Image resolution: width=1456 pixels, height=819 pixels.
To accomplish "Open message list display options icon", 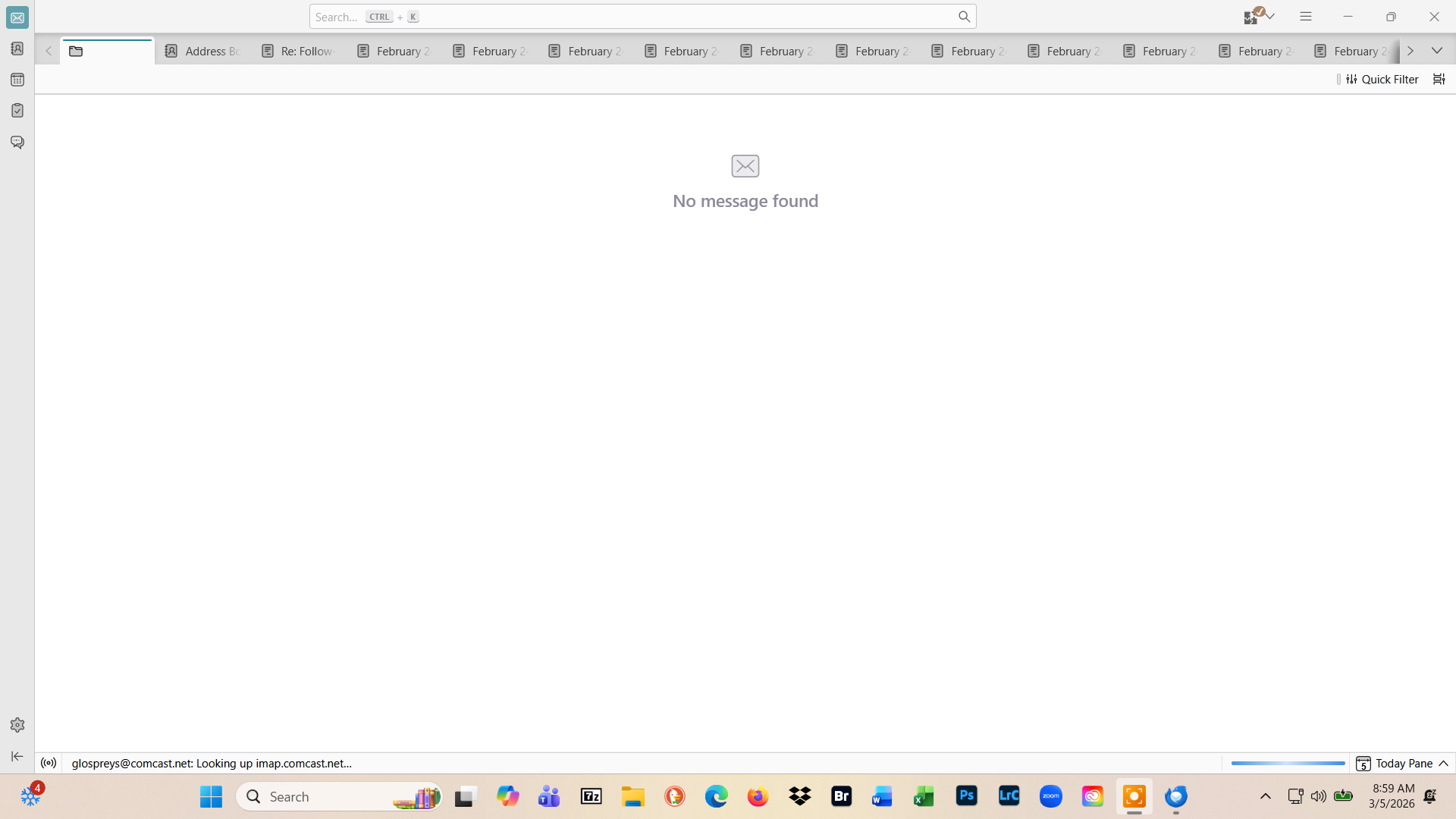I will (x=1439, y=79).
